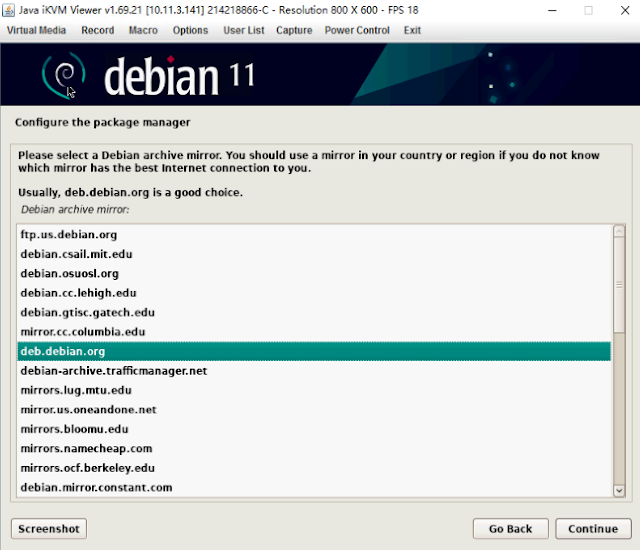Click the Screenshot button
The width and height of the screenshot is (640, 550).
coord(49,529)
